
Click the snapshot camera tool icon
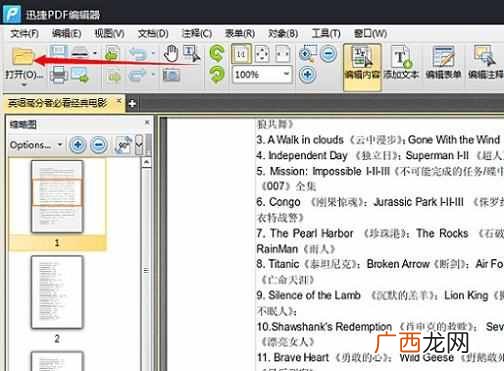(171, 75)
